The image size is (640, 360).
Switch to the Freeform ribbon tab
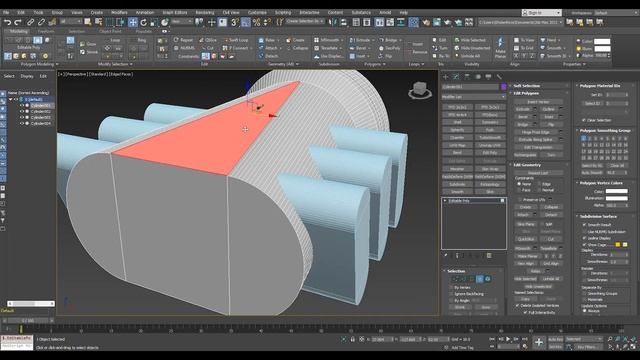(x=46, y=31)
